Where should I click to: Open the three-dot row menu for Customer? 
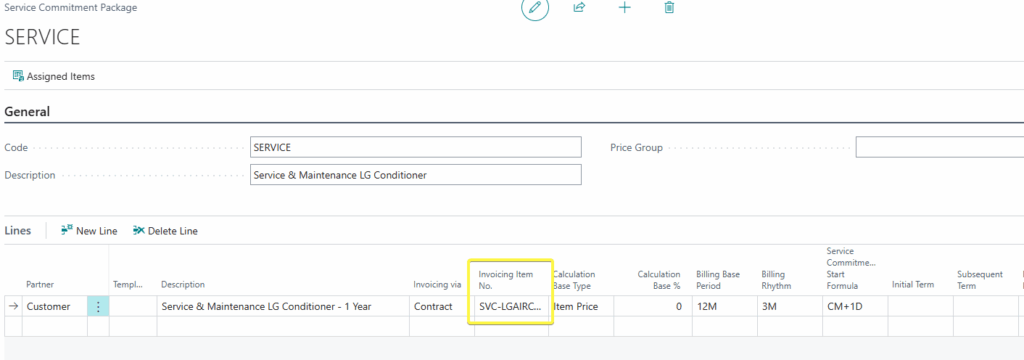(x=98, y=306)
